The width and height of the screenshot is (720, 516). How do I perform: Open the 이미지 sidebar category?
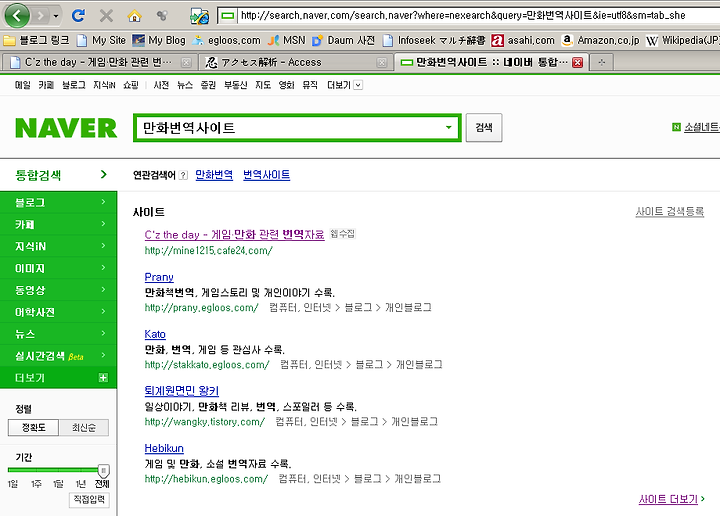pyautogui.click(x=58, y=269)
